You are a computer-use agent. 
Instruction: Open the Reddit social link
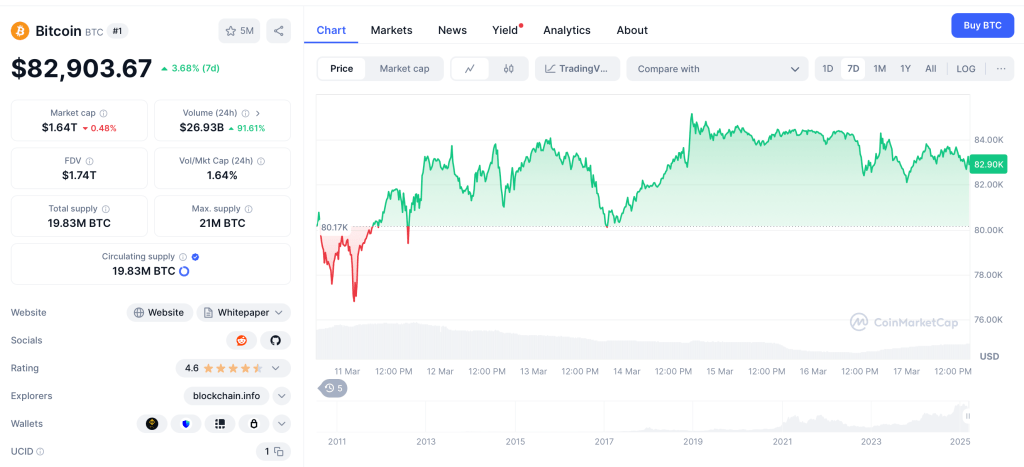point(242,340)
